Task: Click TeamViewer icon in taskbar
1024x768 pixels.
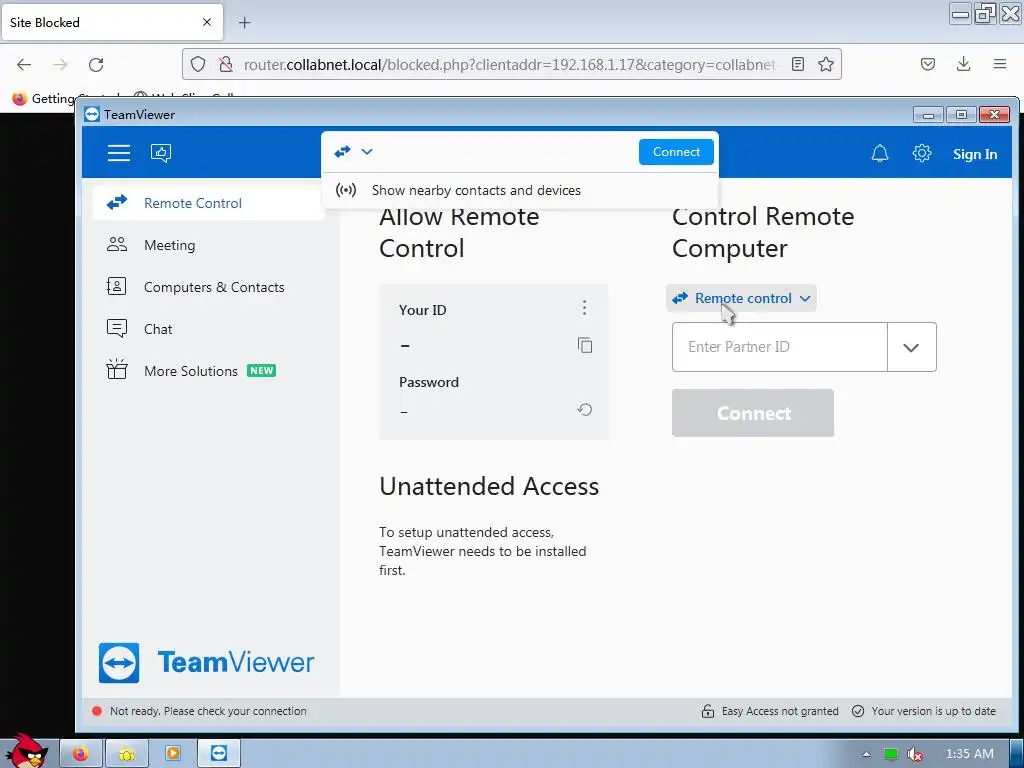Action: [219, 754]
